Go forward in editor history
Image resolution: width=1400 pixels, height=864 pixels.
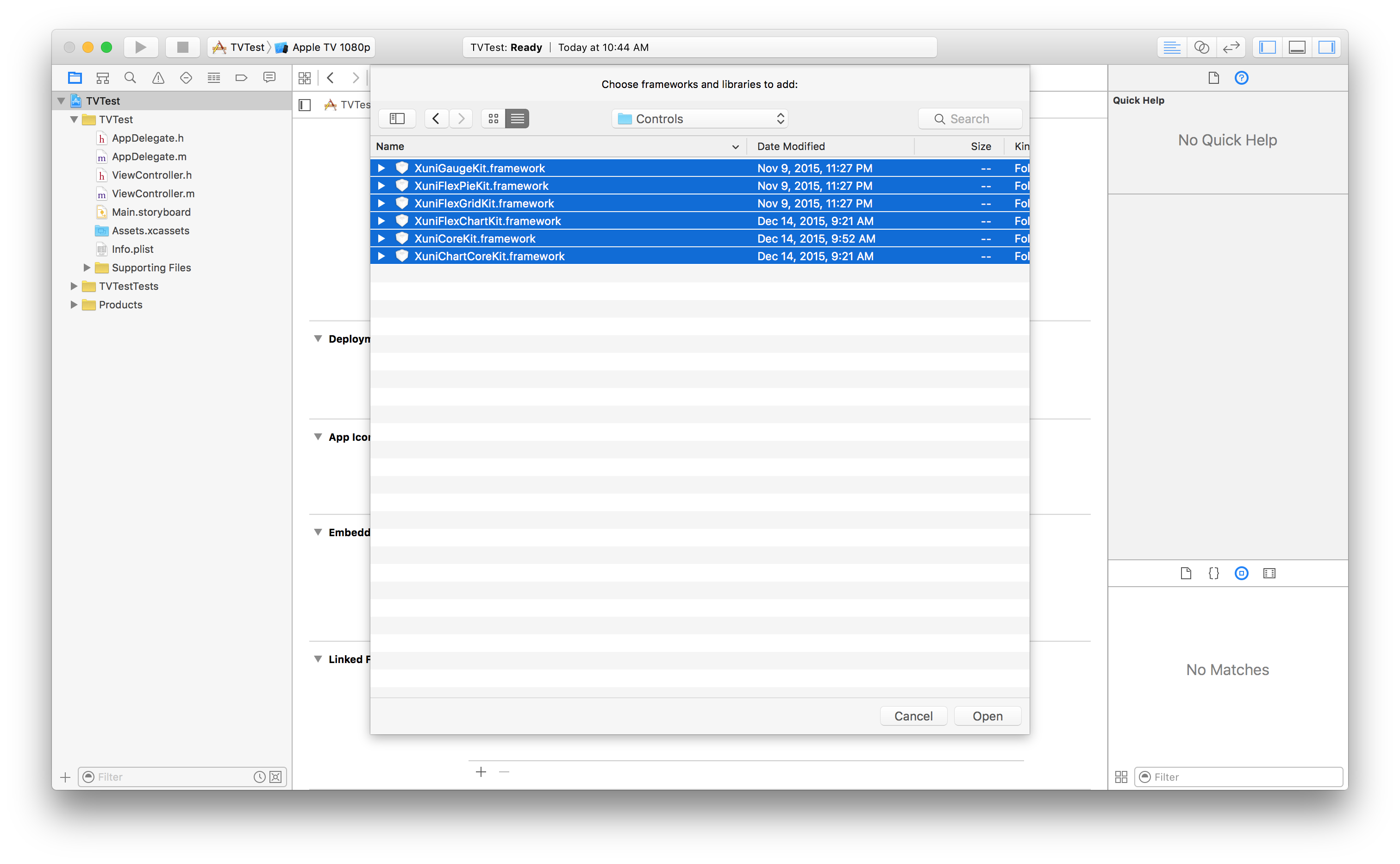[x=355, y=78]
